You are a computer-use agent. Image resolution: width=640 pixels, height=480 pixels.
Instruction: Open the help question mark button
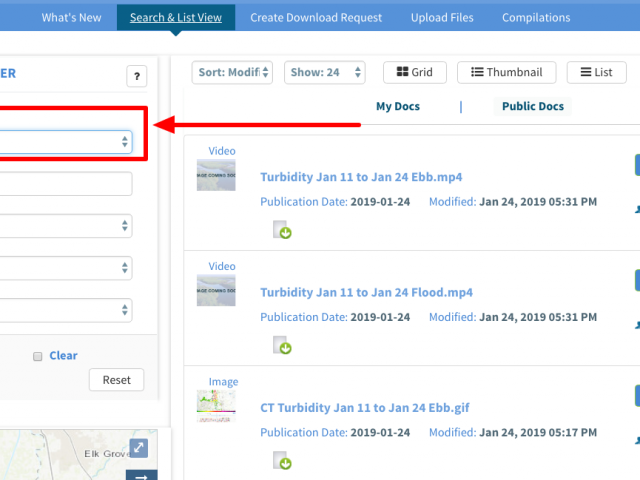pyautogui.click(x=137, y=76)
